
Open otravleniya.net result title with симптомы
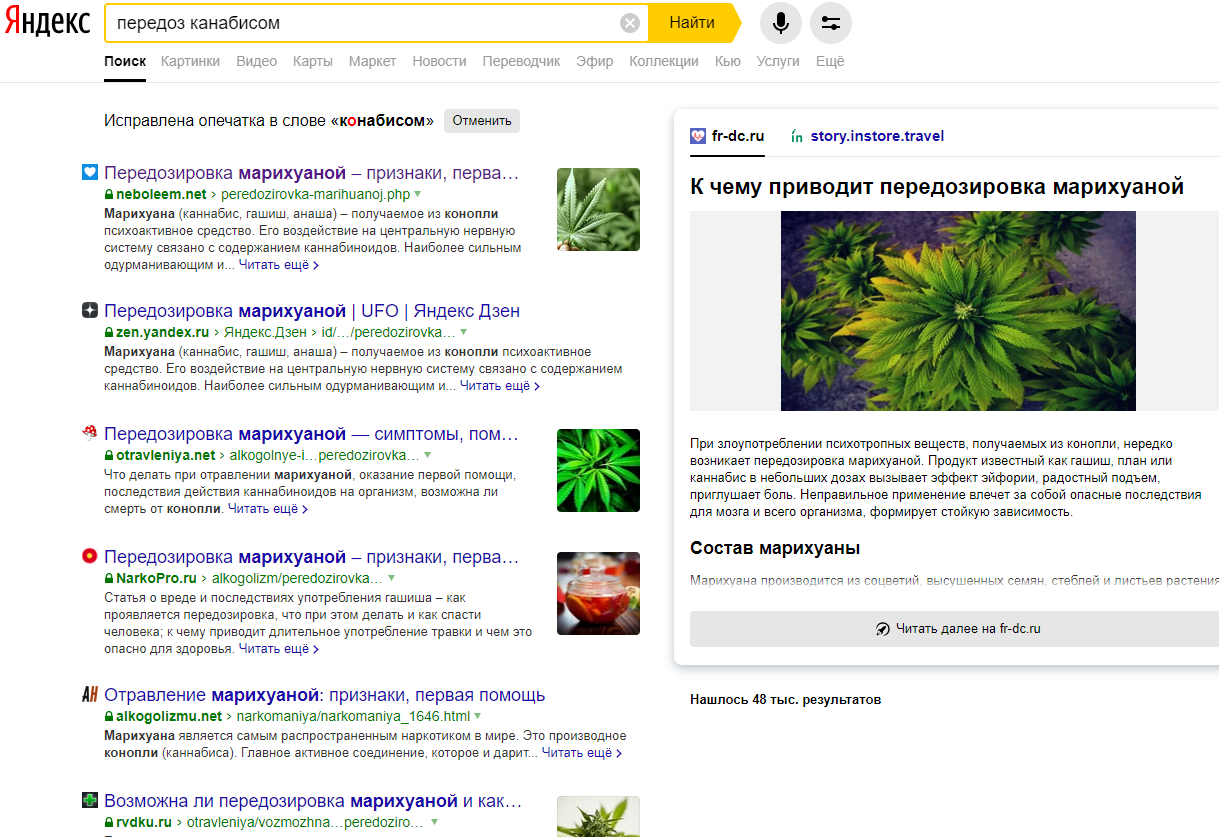(x=312, y=433)
